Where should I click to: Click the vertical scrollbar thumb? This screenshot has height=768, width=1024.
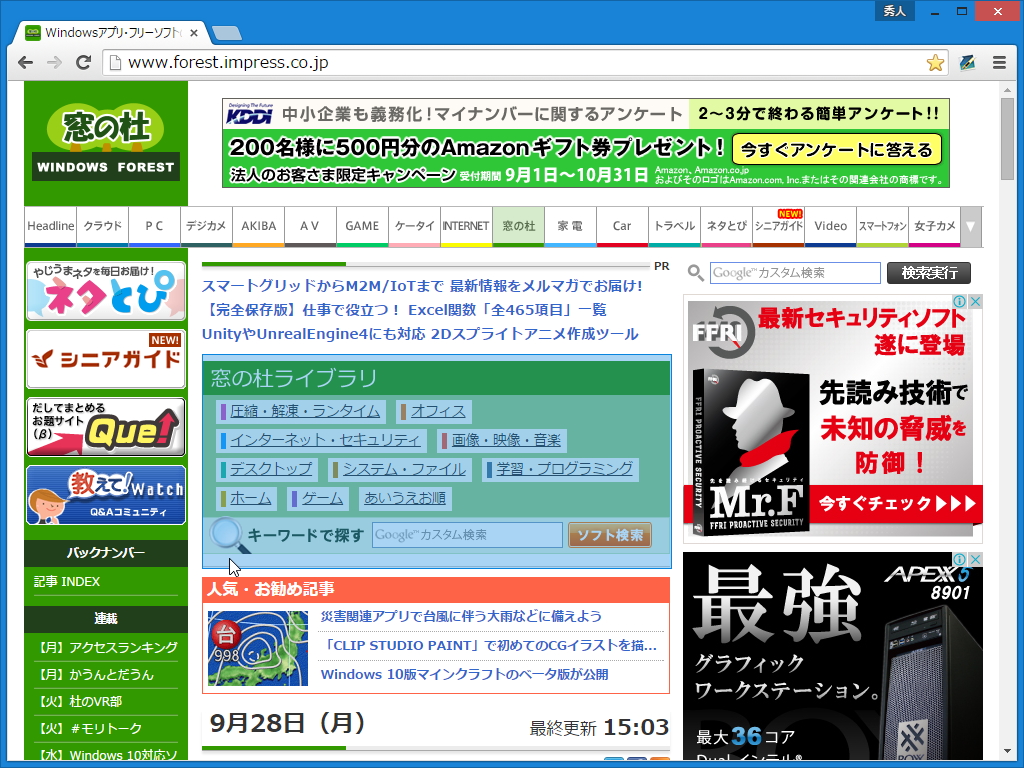point(1007,138)
